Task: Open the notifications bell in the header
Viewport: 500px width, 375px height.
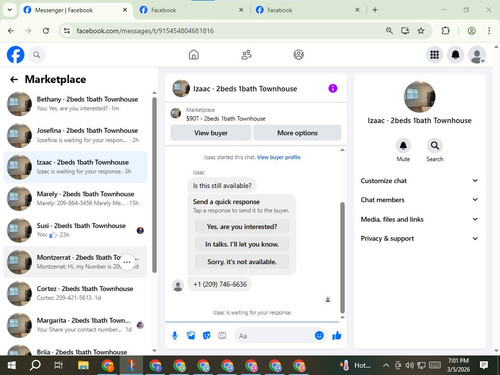Action: pyautogui.click(x=455, y=55)
